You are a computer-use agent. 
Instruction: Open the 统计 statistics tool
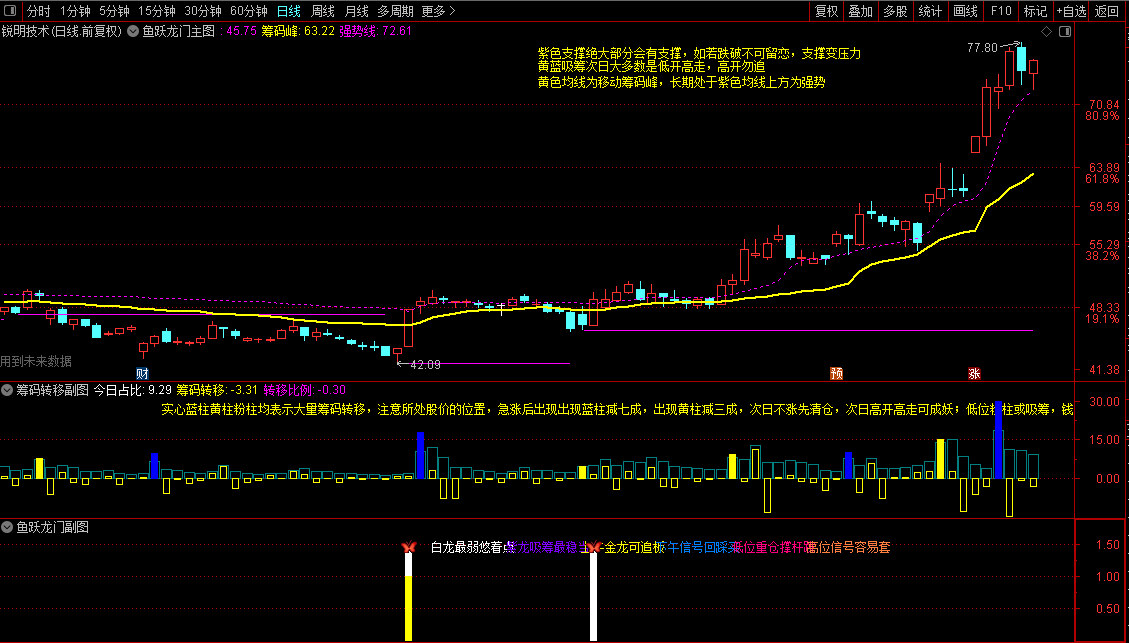coord(930,11)
